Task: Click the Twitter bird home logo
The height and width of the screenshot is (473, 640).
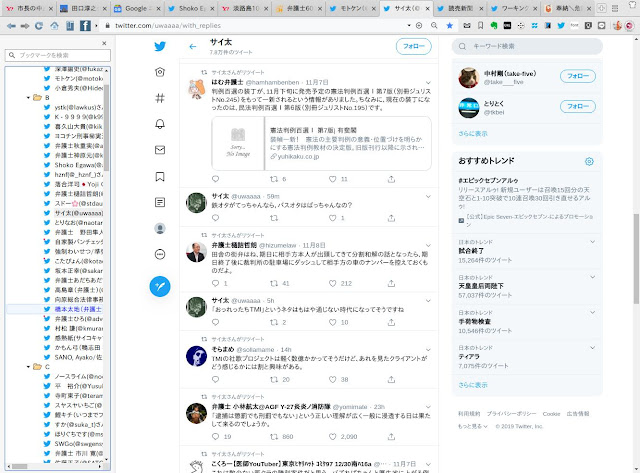Action: click(160, 46)
